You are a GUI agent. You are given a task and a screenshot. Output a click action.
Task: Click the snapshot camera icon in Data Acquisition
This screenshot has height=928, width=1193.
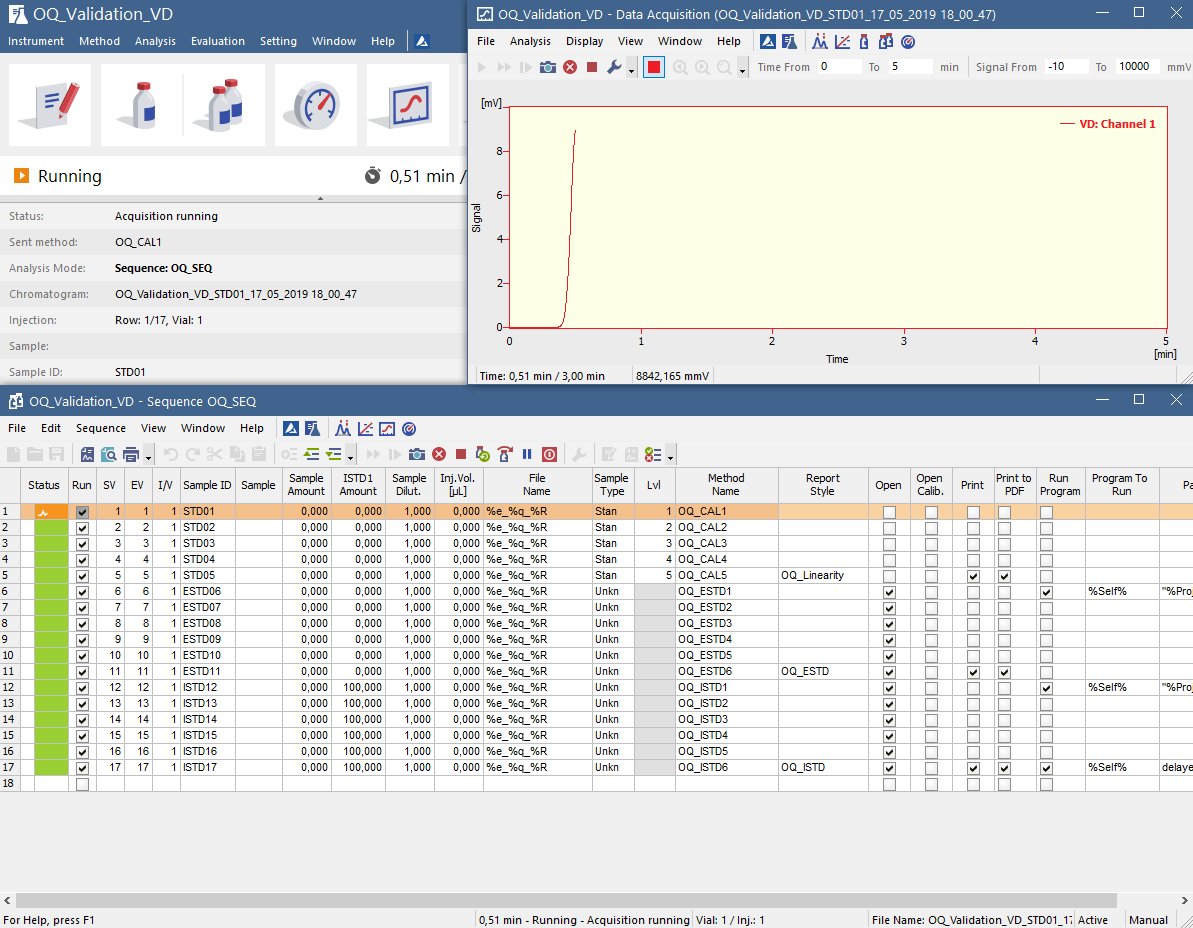pos(548,67)
